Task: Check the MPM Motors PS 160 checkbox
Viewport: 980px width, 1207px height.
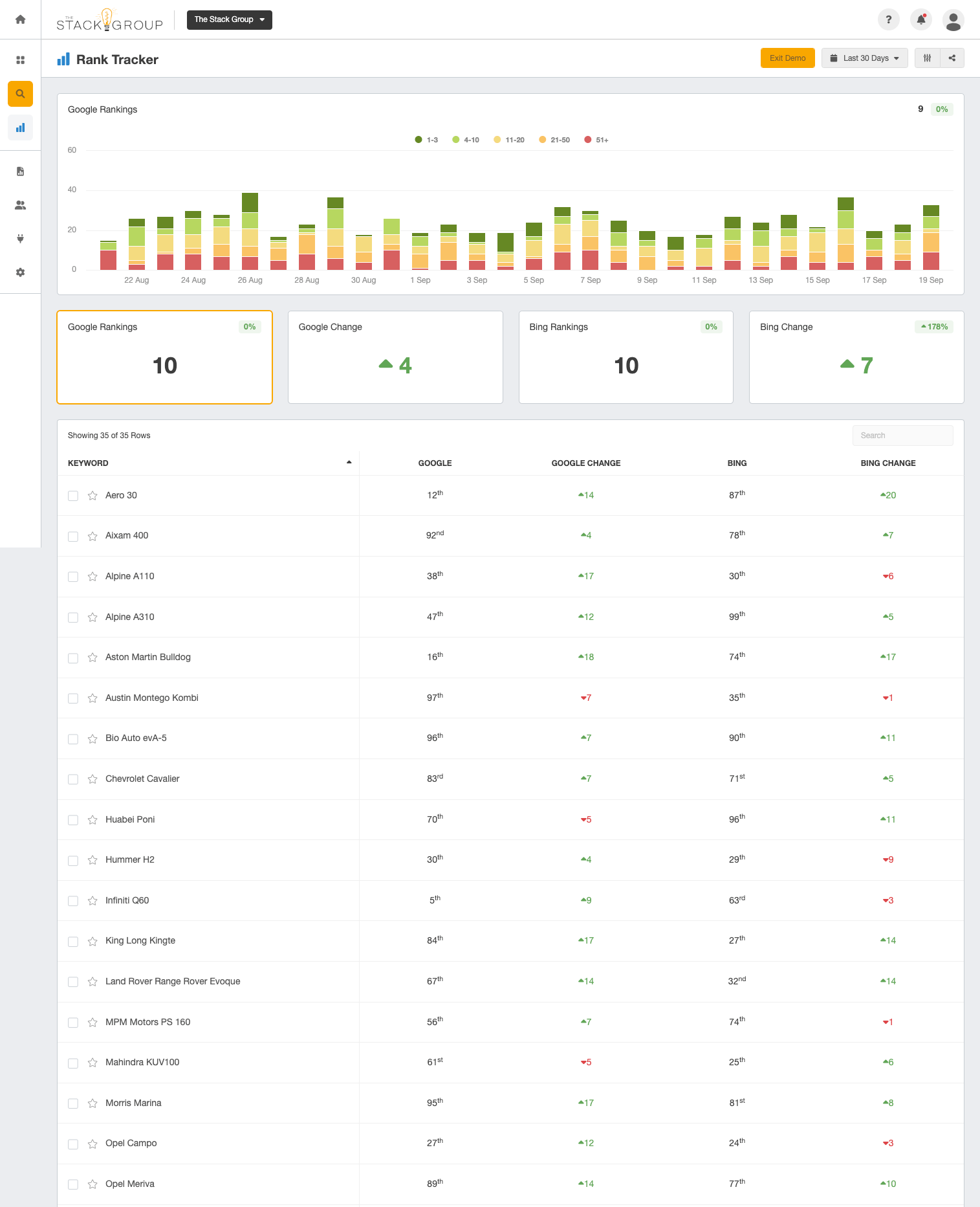Action: point(73,1023)
